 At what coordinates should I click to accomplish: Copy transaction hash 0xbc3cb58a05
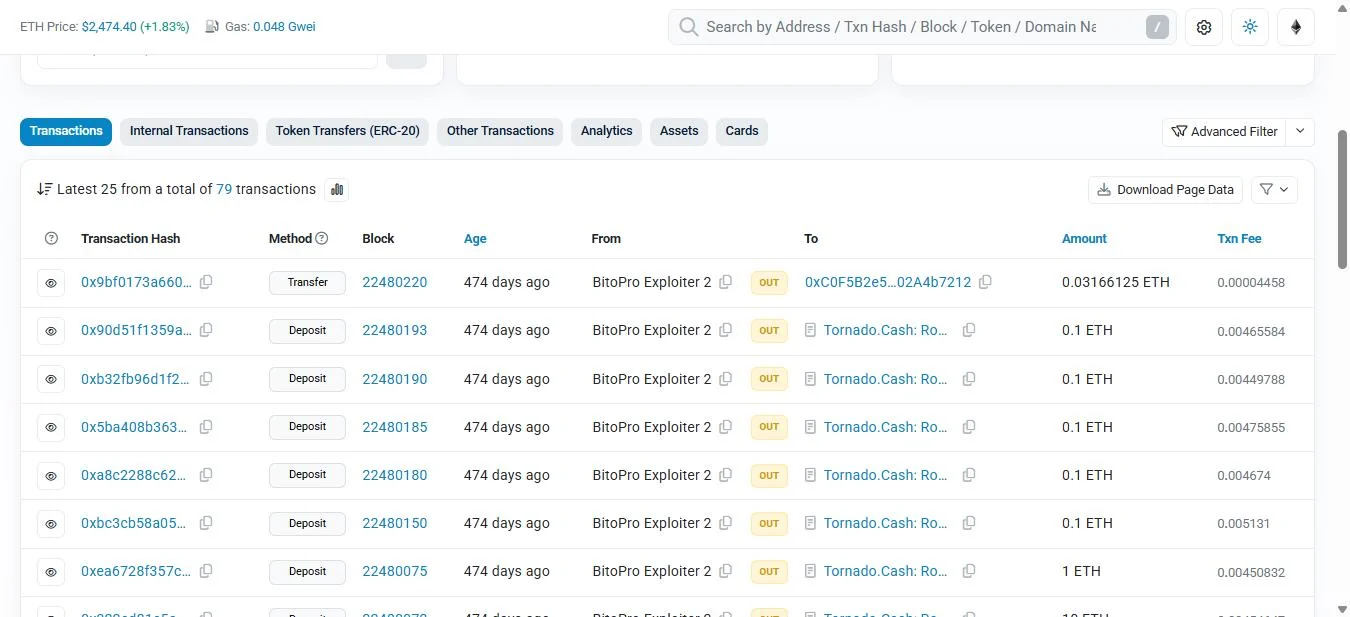click(x=206, y=523)
